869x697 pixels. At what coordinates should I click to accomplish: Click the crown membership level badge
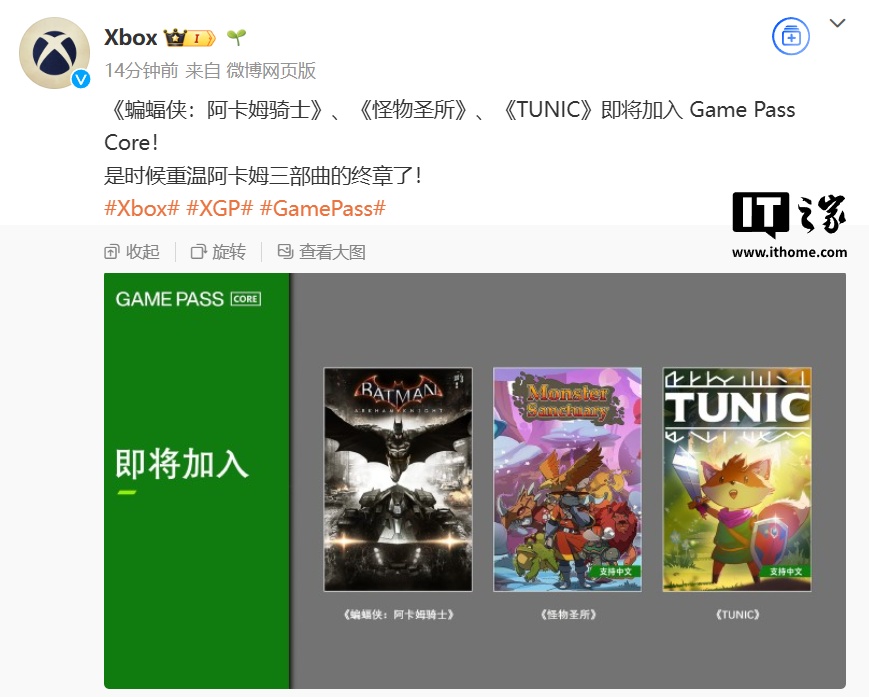(189, 38)
